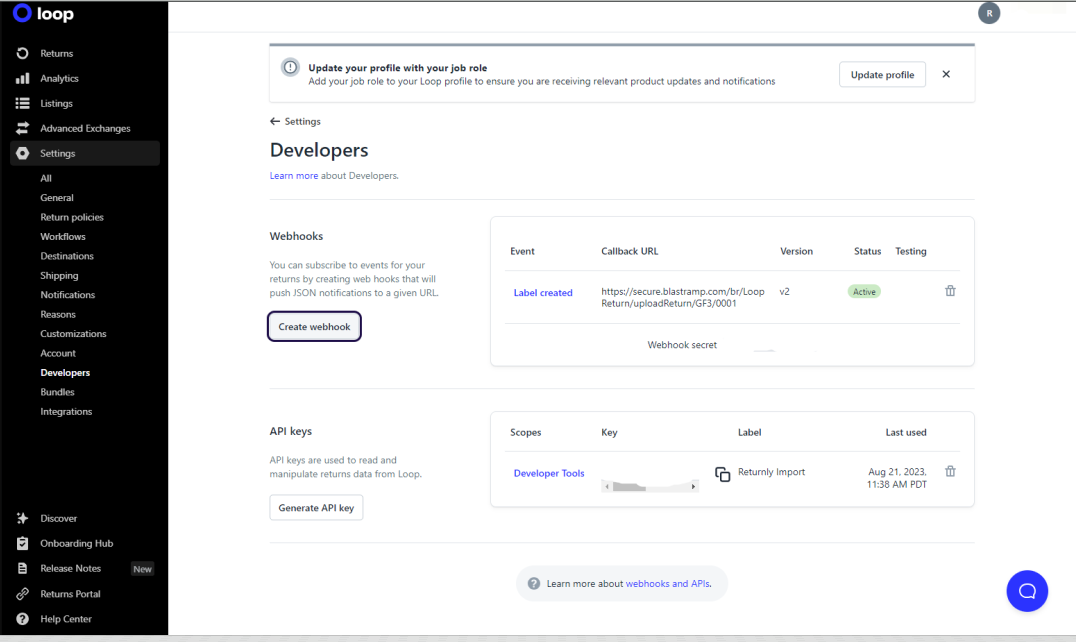This screenshot has width=1076, height=642.
Task: Click the Scopes column header
Action: [x=526, y=432]
